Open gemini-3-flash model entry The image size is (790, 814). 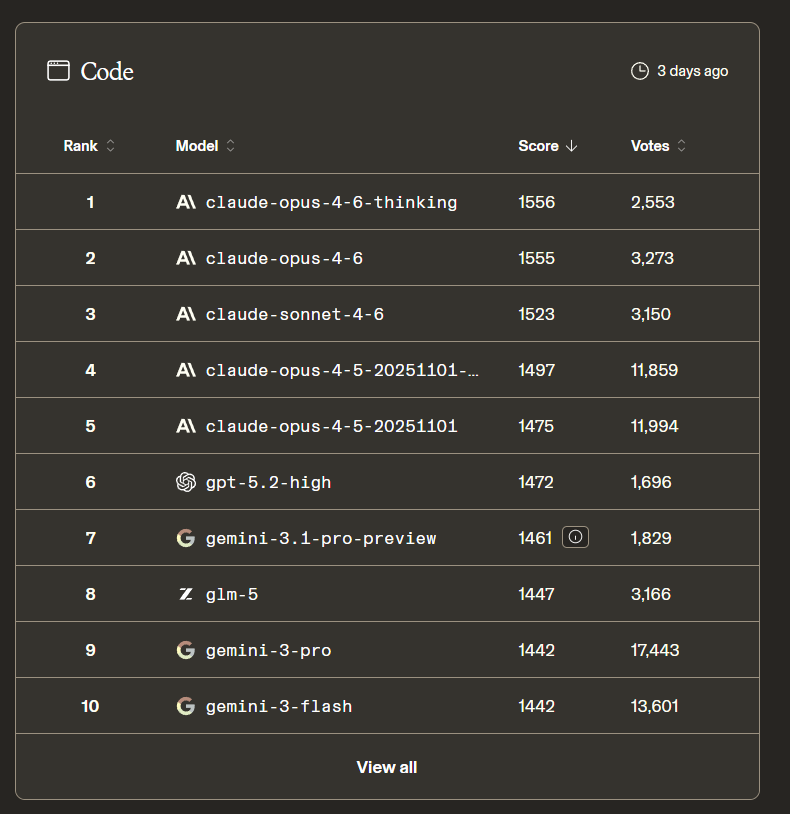[279, 707]
